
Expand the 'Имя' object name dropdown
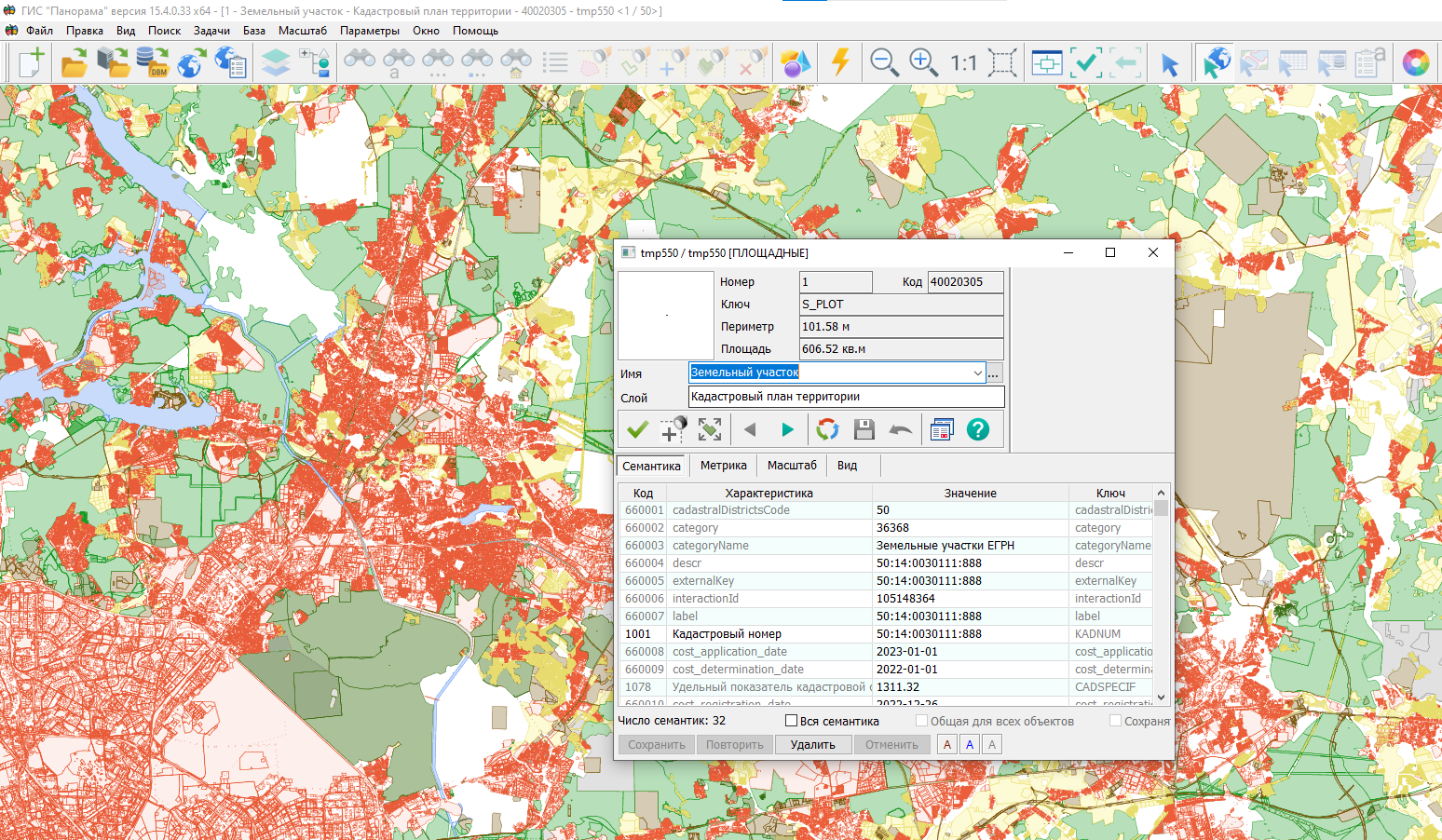tap(977, 373)
